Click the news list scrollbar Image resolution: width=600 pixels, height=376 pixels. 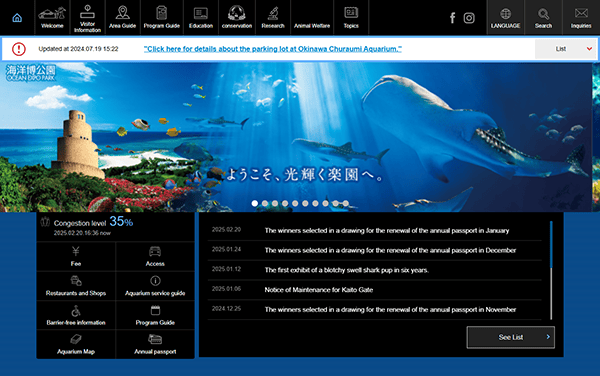coord(551,270)
